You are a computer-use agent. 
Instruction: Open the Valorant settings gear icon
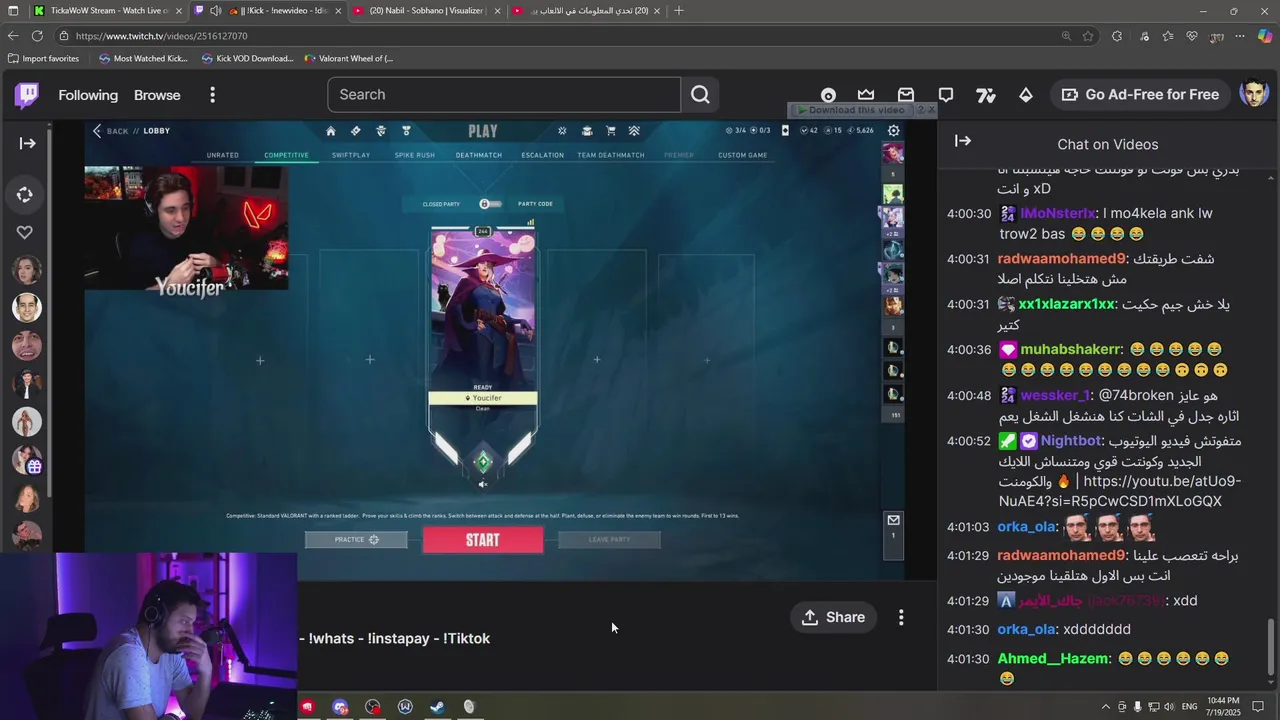point(893,130)
